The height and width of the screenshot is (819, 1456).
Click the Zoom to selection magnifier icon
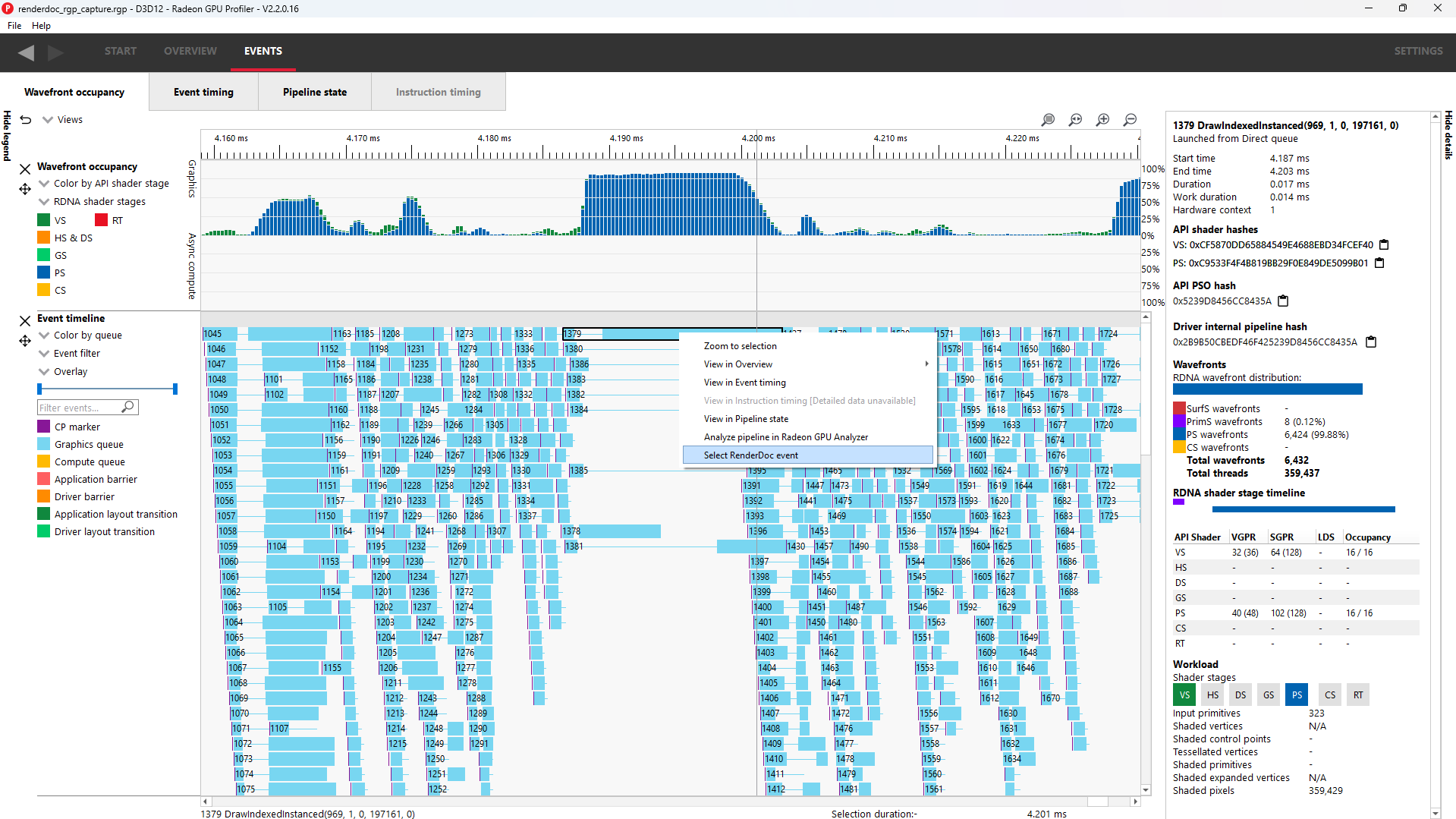(x=1048, y=120)
